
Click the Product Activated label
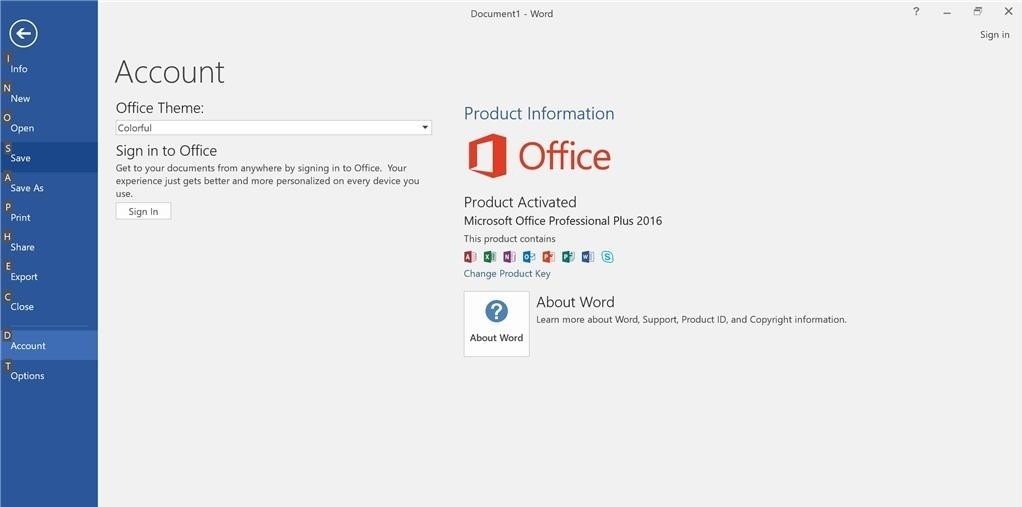[520, 202]
